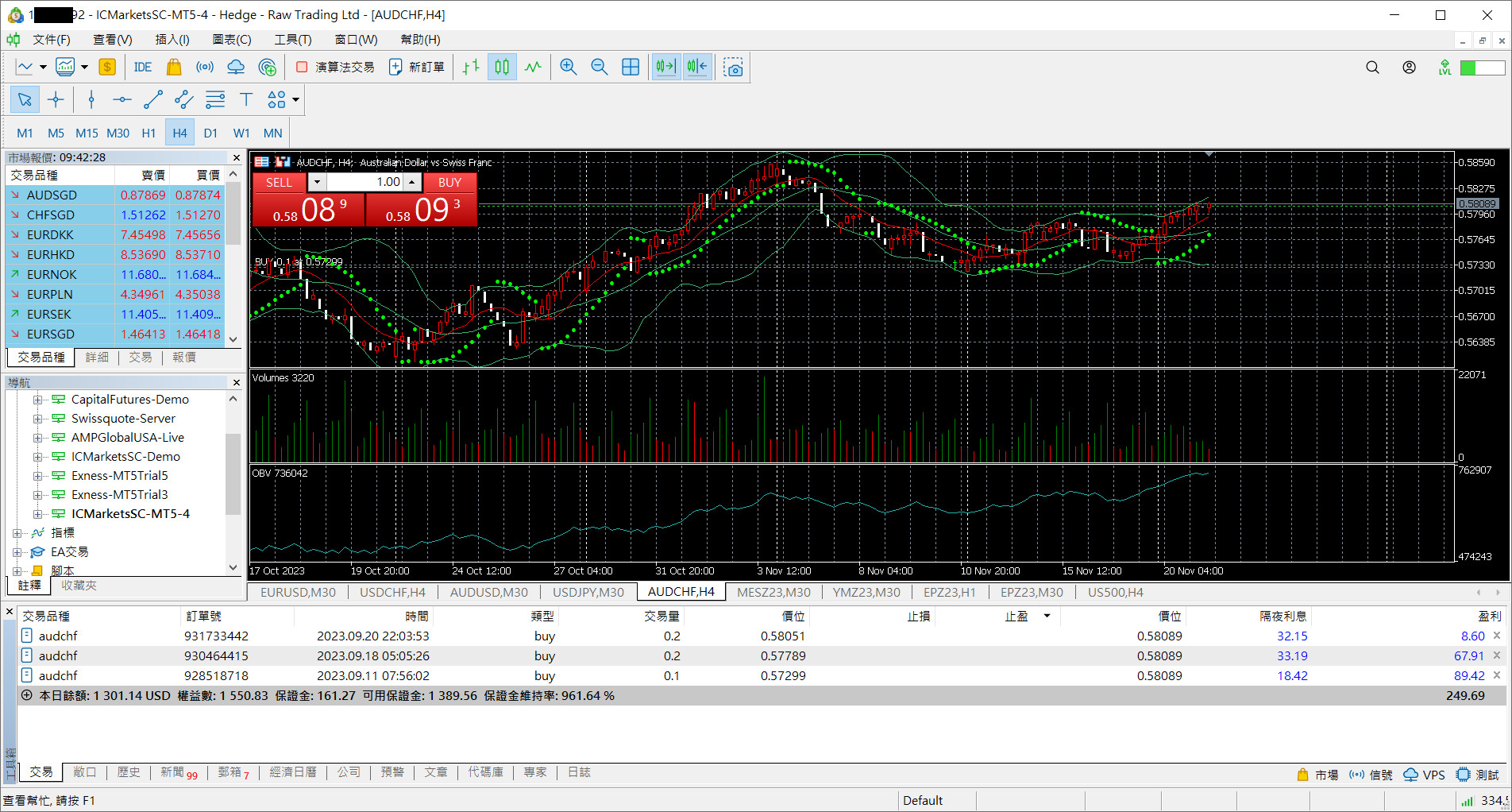Open the user account profile icon
Screen dimensions: 1512x812
click(x=1409, y=68)
